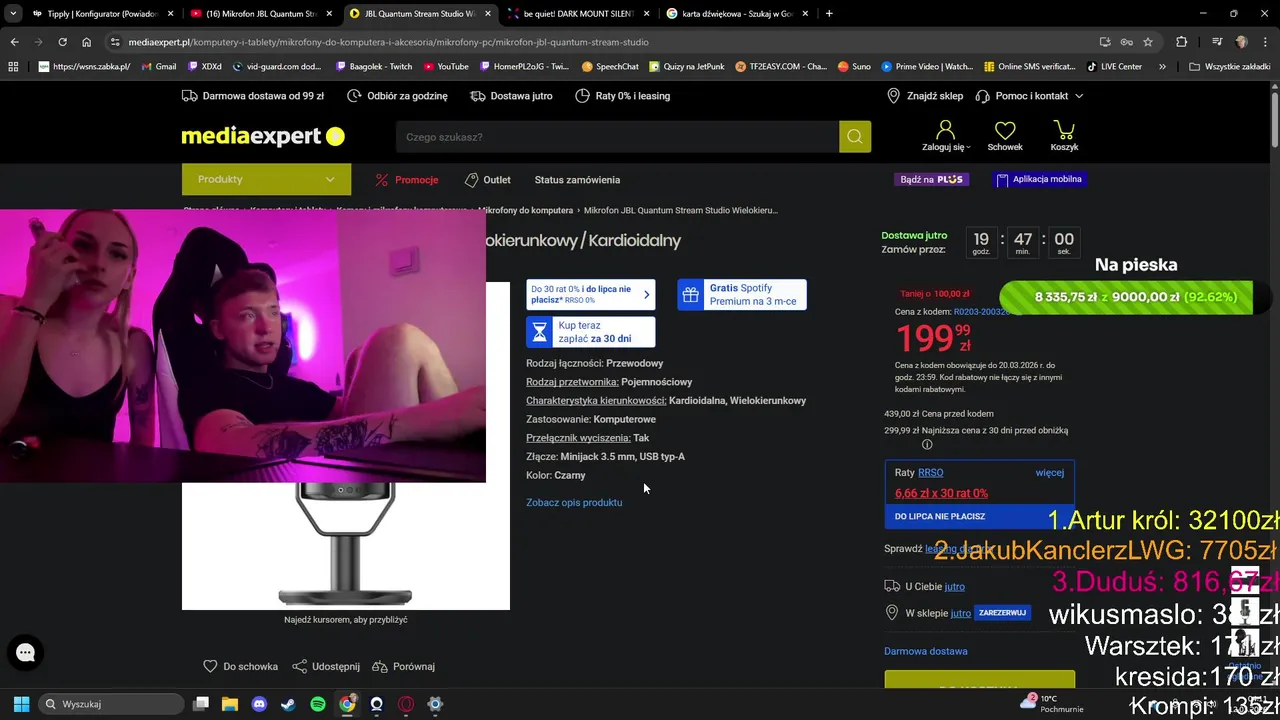Screen dimensions: 1280x720
Task: Bookmark this page with star icon
Action: [1148, 42]
